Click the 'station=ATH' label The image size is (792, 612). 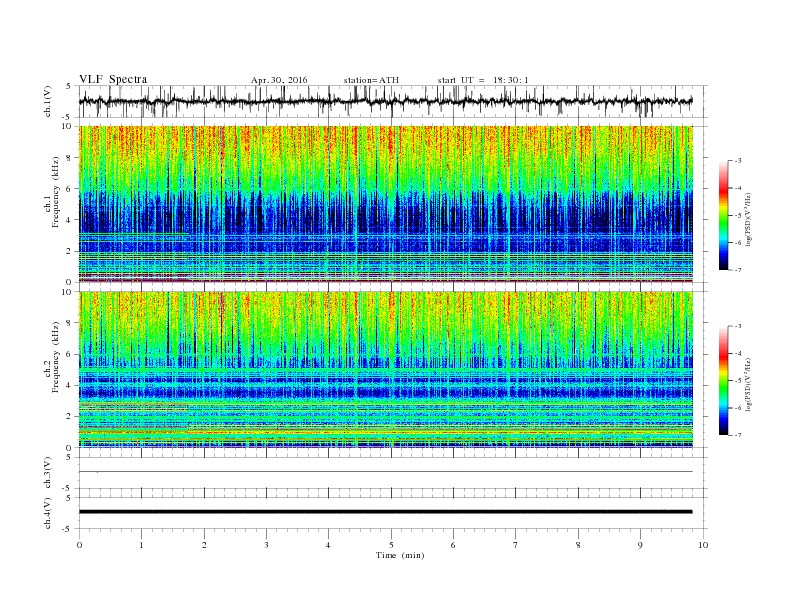(371, 80)
